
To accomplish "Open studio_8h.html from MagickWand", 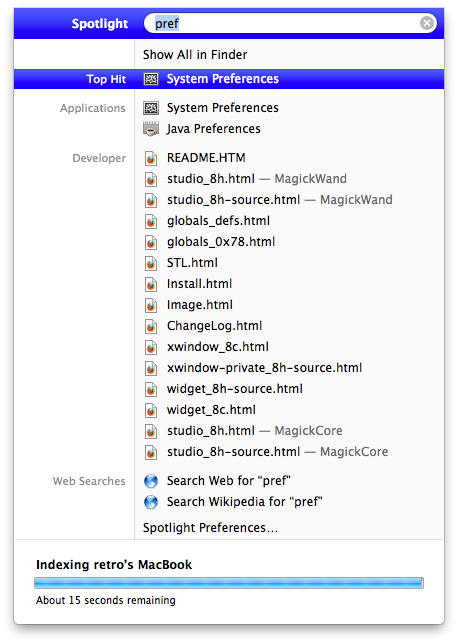I will click(x=257, y=179).
